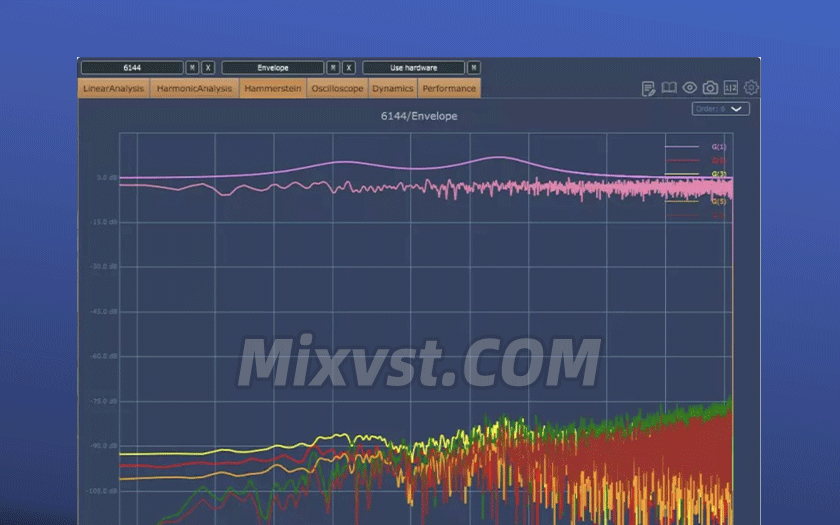
Task: Toggle the eye visibility icon
Action: [x=690, y=89]
